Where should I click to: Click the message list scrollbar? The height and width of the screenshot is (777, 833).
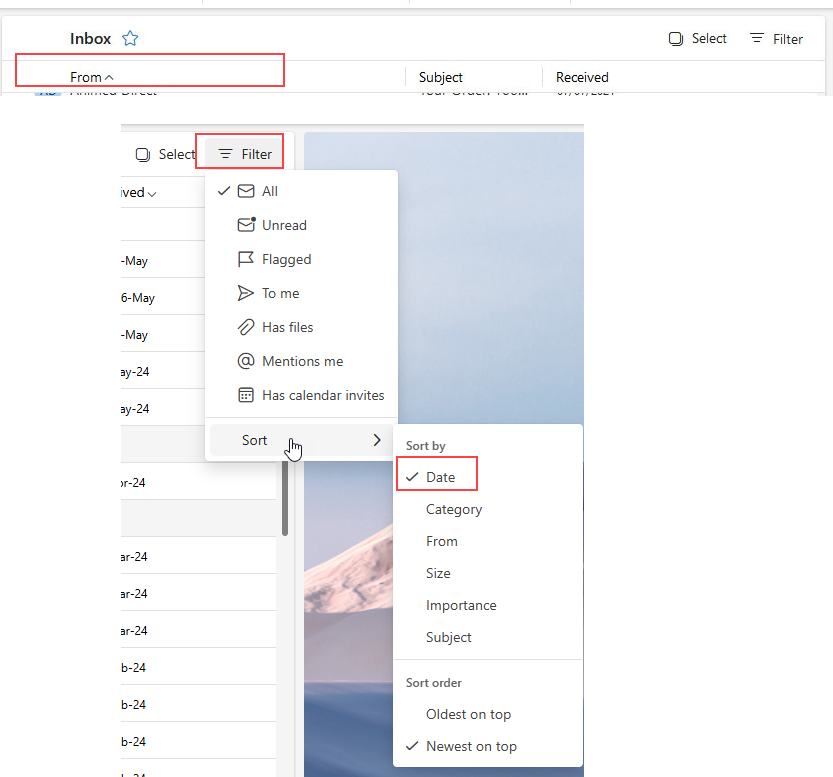(285, 498)
